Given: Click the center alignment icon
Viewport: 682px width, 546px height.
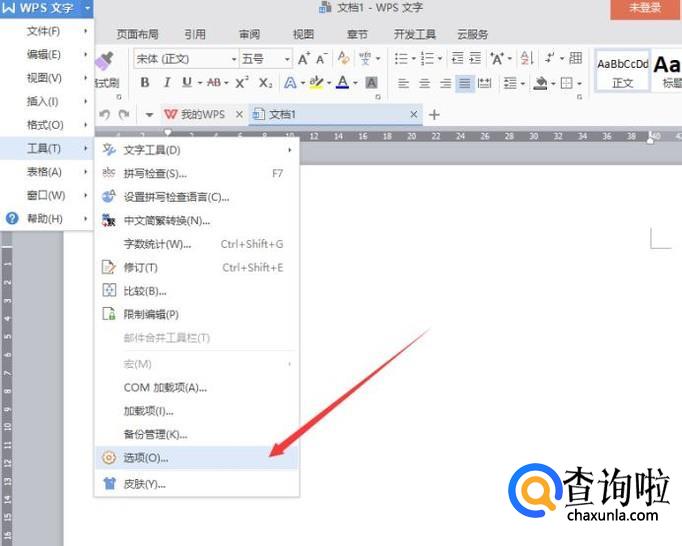Looking at the screenshot, I should 425,83.
